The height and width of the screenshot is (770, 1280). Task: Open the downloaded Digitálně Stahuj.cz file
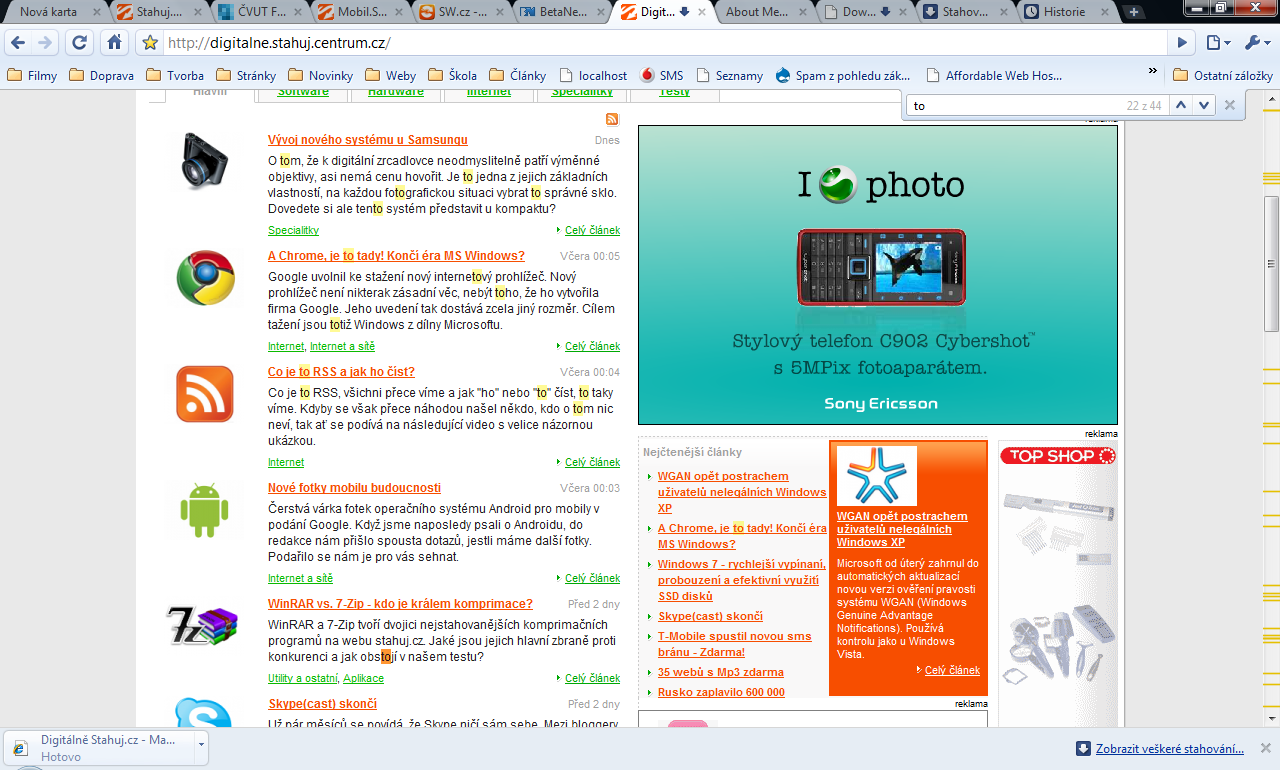pyautogui.click(x=100, y=747)
